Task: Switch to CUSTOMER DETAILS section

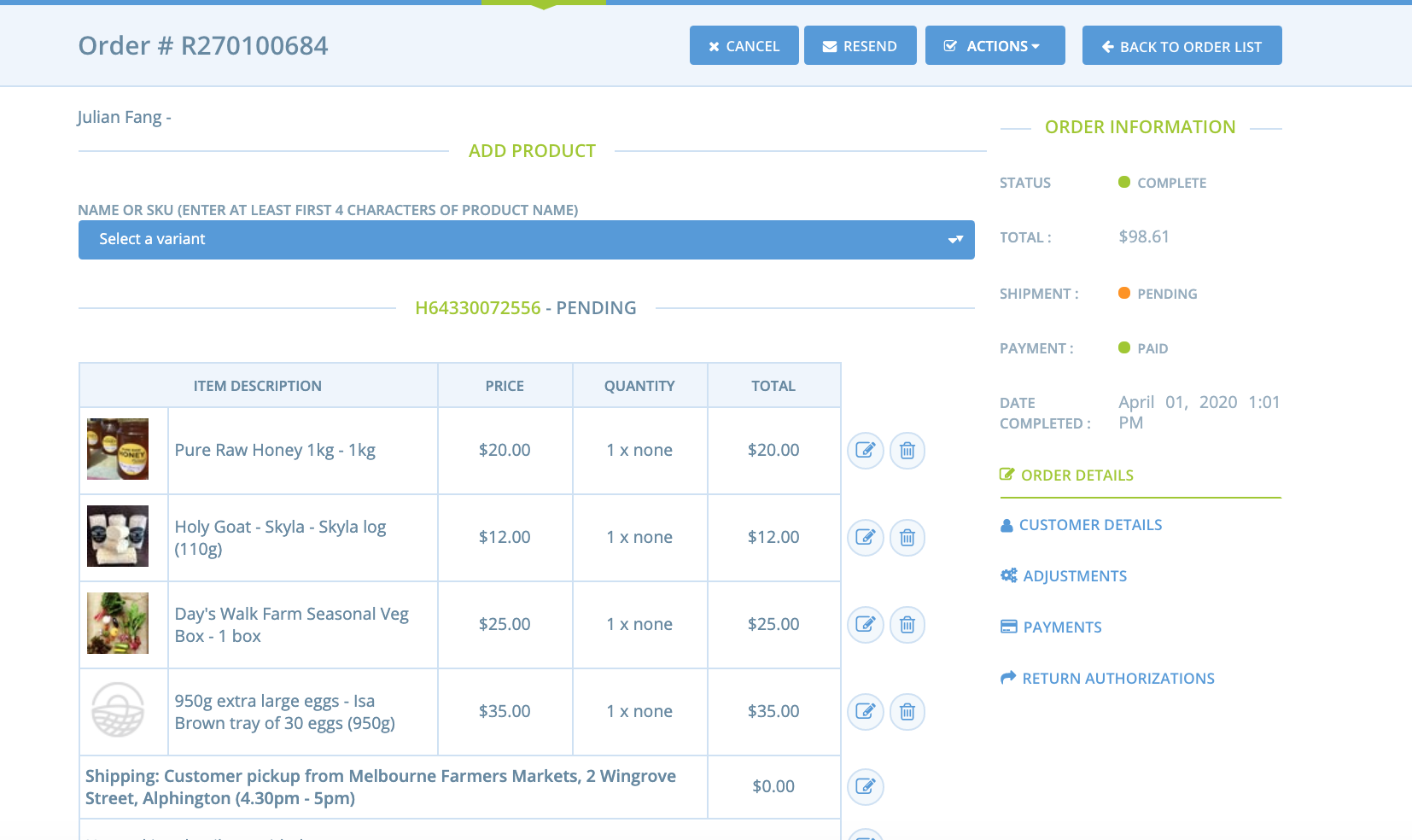Action: tap(1082, 525)
